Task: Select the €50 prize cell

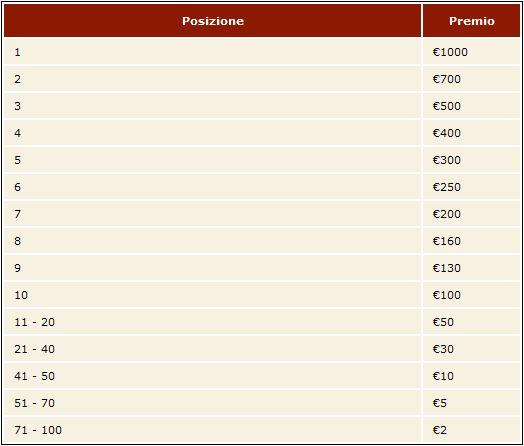Action: pos(471,322)
